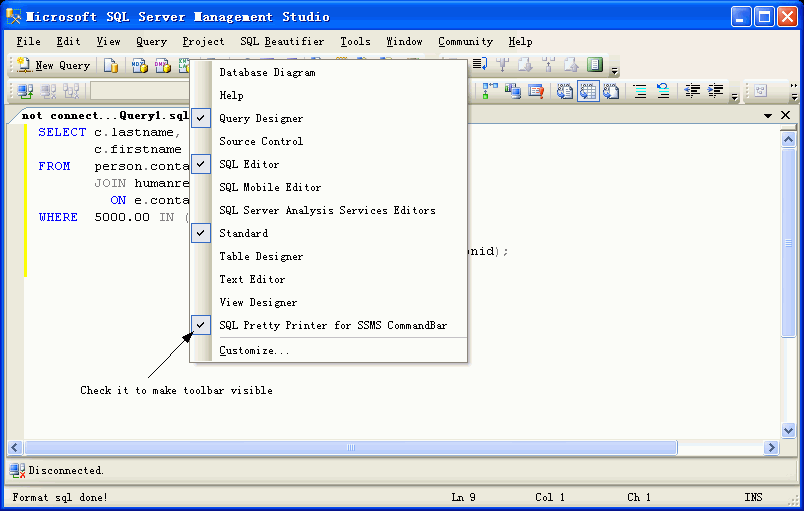Open the Query menu
The width and height of the screenshot is (804, 511).
click(151, 42)
